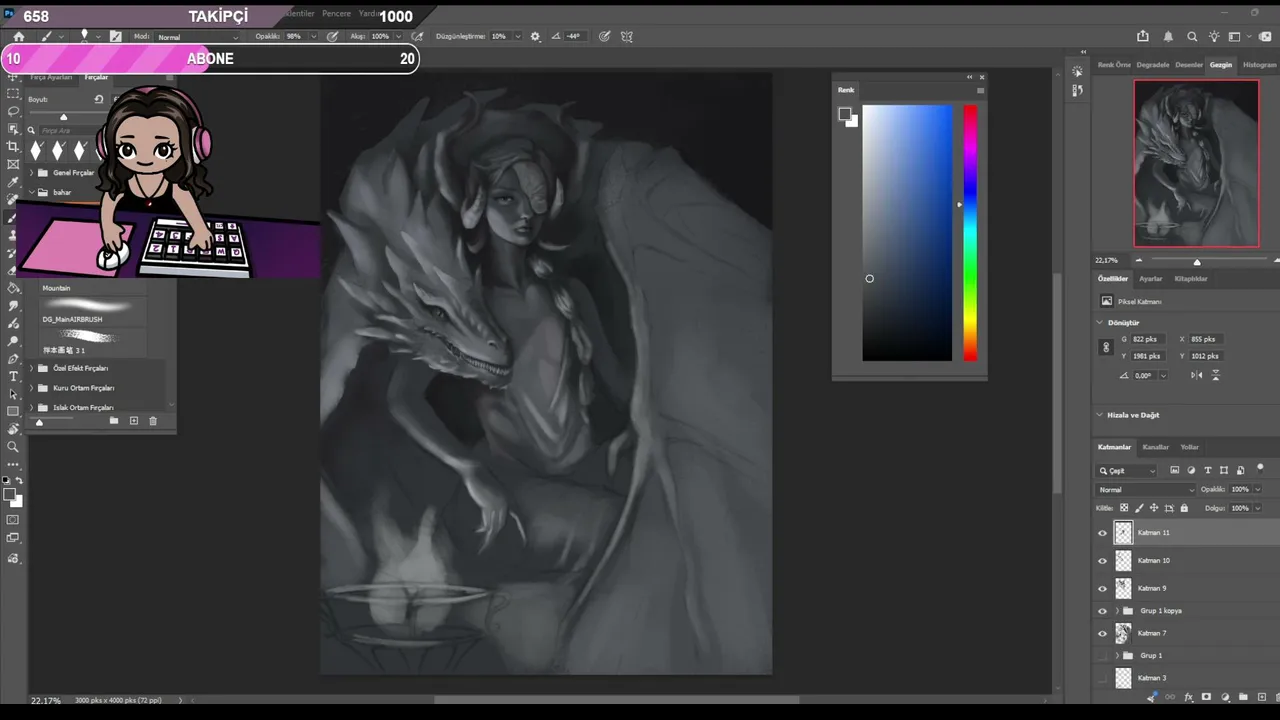This screenshot has width=1280, height=720.
Task: Create a new layer icon
Action: pos(1260,697)
